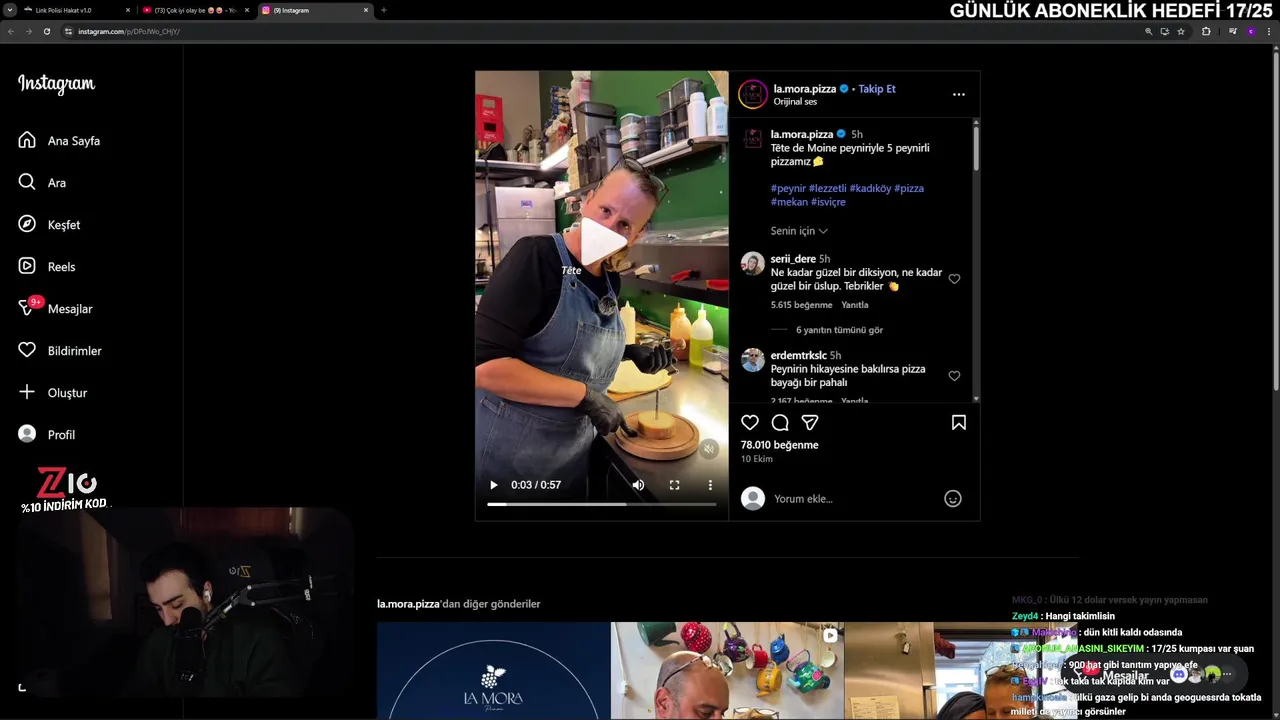This screenshot has width=1280, height=720.
Task: Seek on the video progress bar
Action: [x=602, y=504]
